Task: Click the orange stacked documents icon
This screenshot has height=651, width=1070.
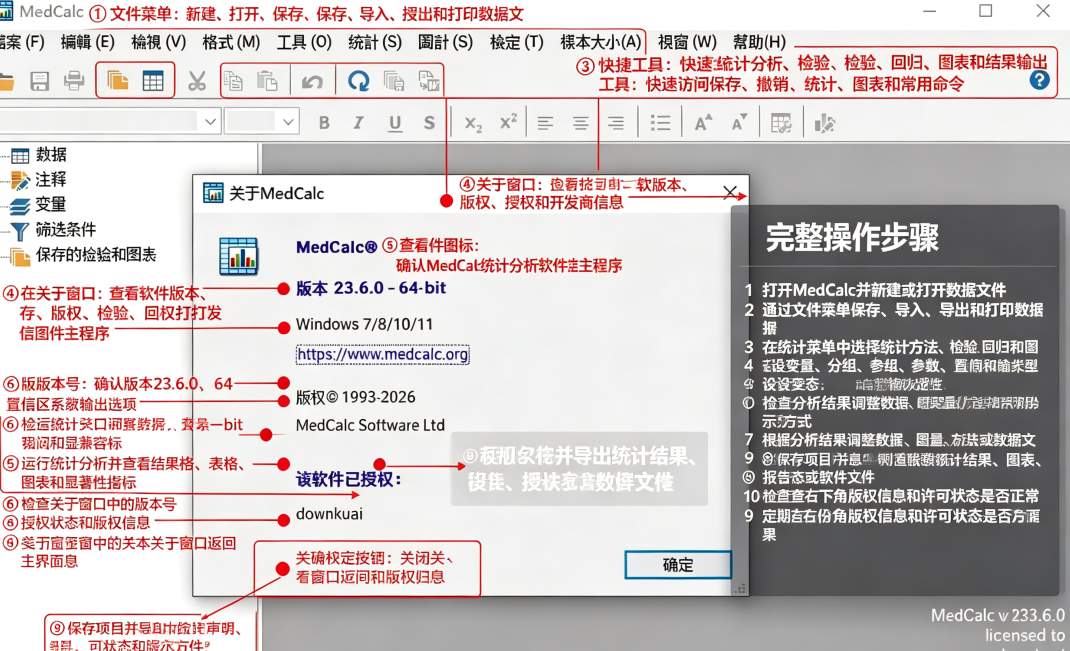Action: [x=117, y=81]
